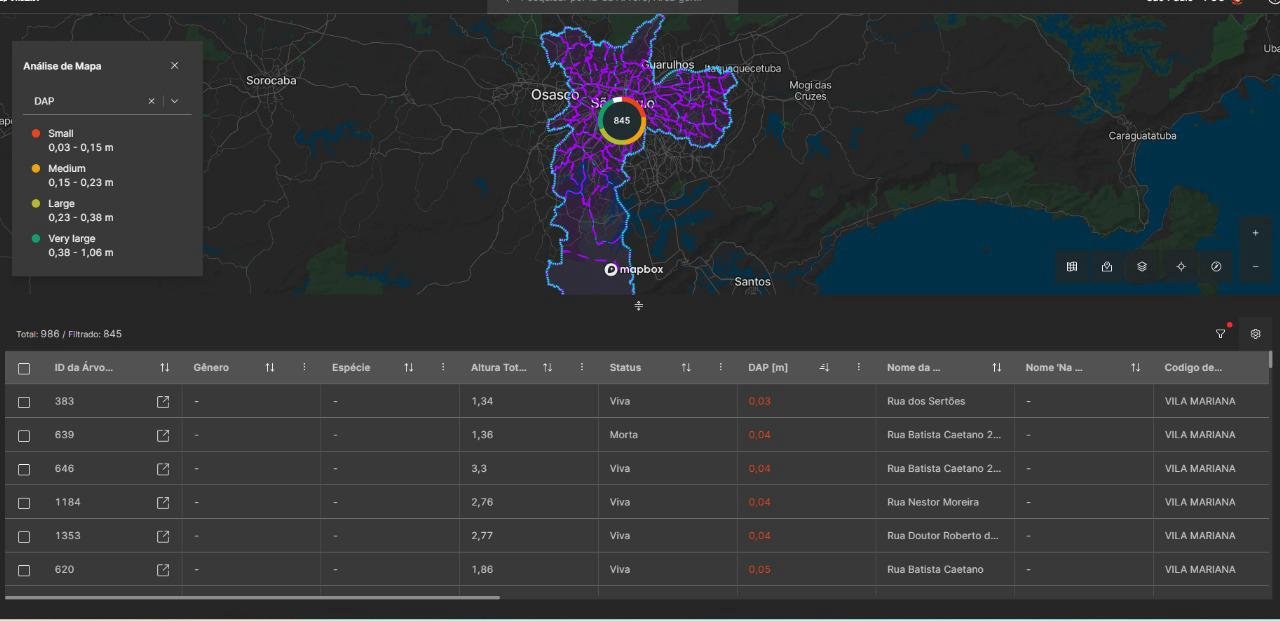Screen dimensions: 1280x621
Task: Click the map pin export icon
Action: [x=1107, y=267]
